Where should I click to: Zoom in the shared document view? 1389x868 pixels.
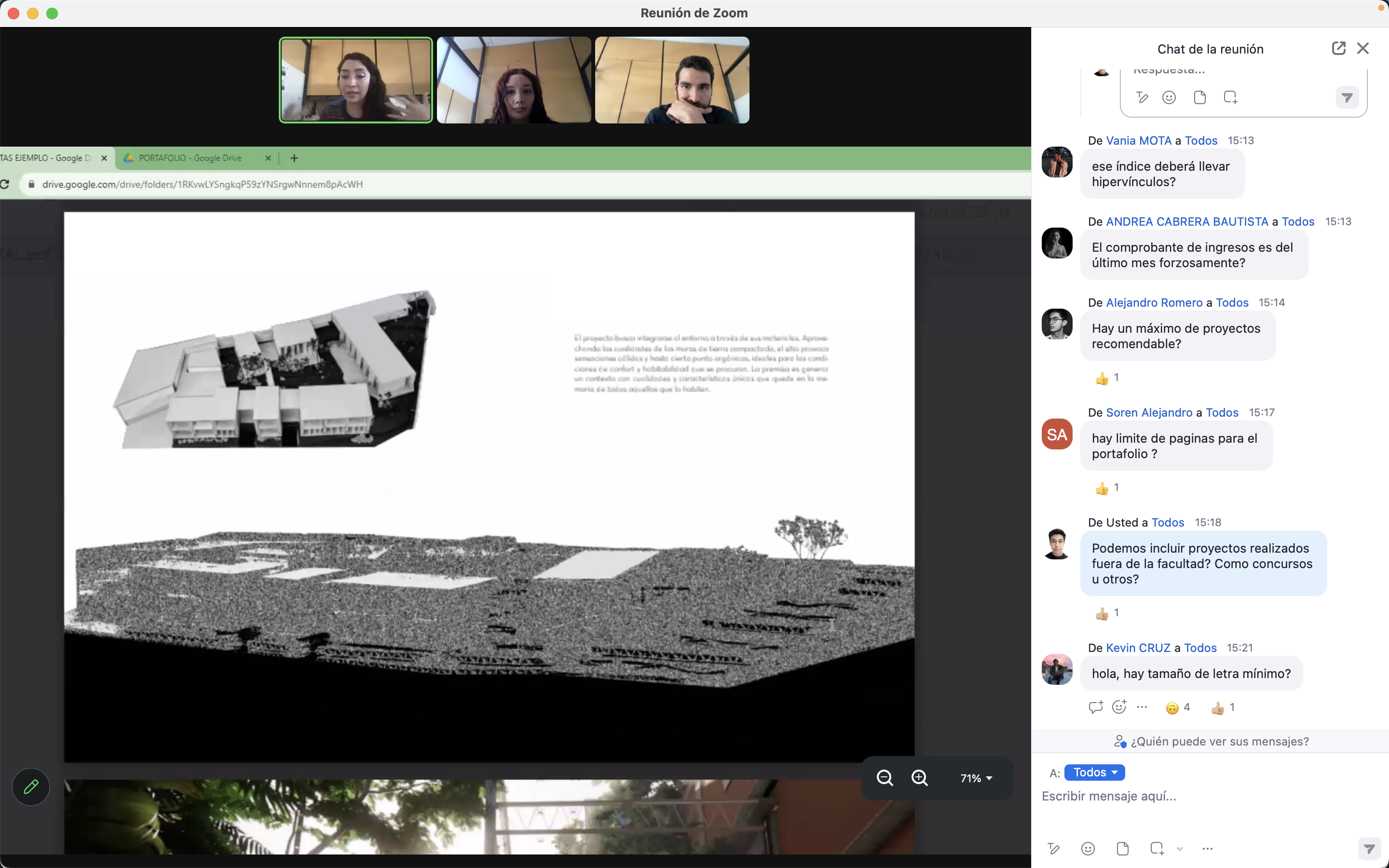pyautogui.click(x=920, y=778)
